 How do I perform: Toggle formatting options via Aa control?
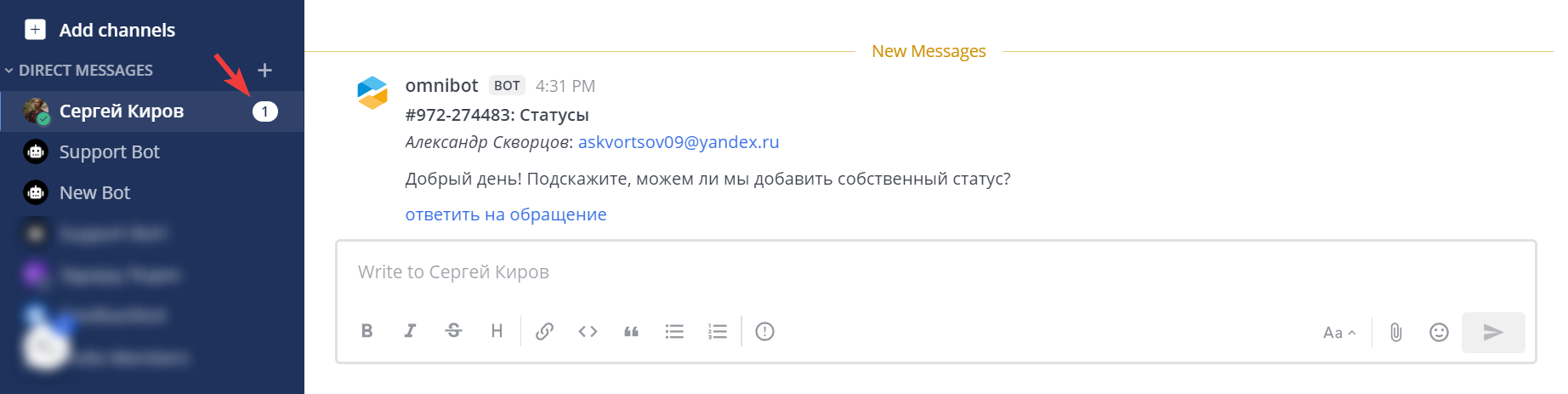click(x=1339, y=333)
